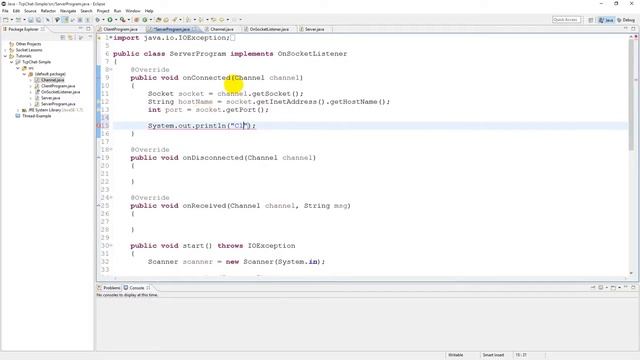Expand the JRE System Library node
The image size is (640, 360).
point(18,110)
